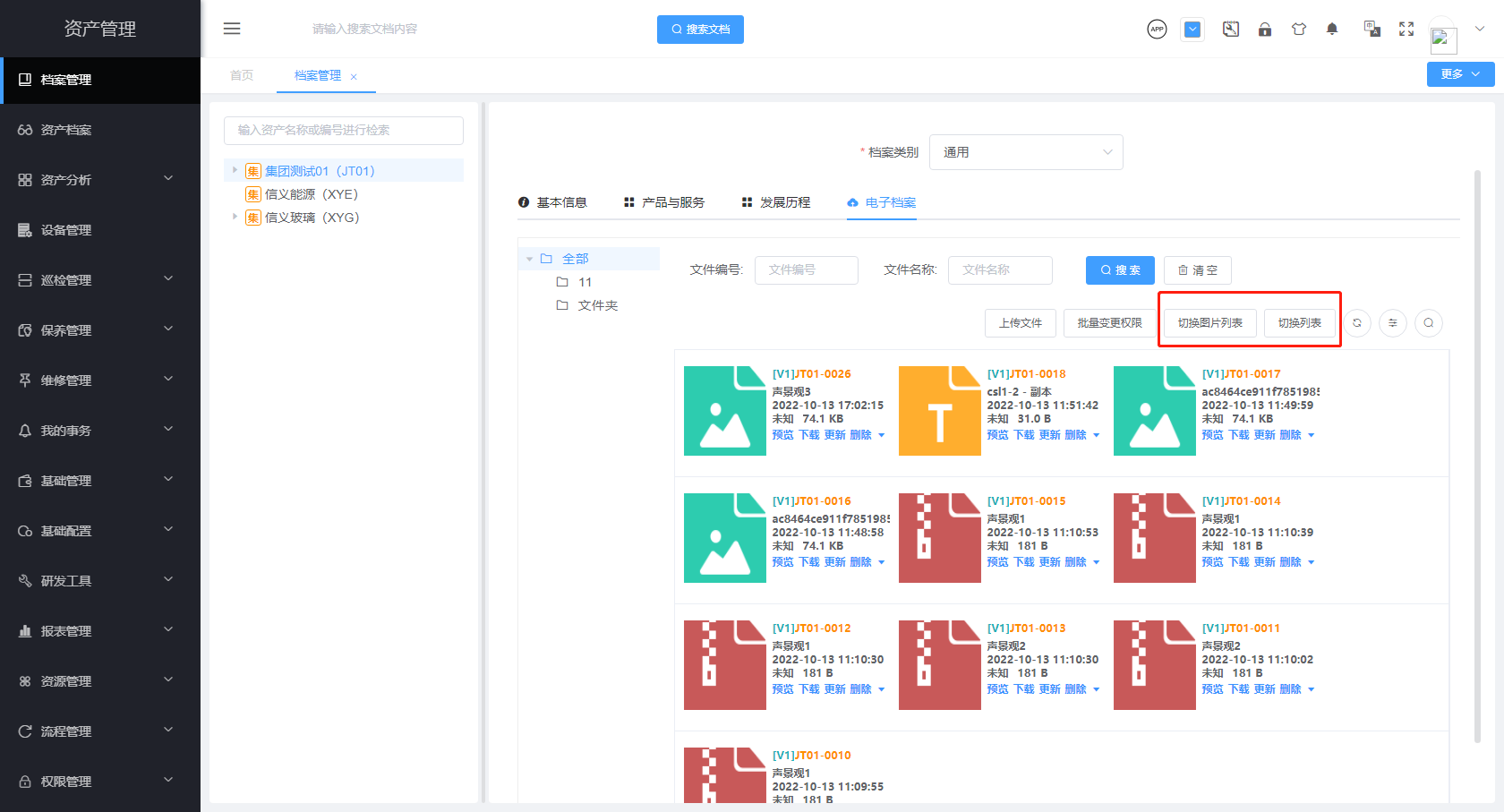
Task: Open the 设备管理 sidebar item
Action: [100, 230]
